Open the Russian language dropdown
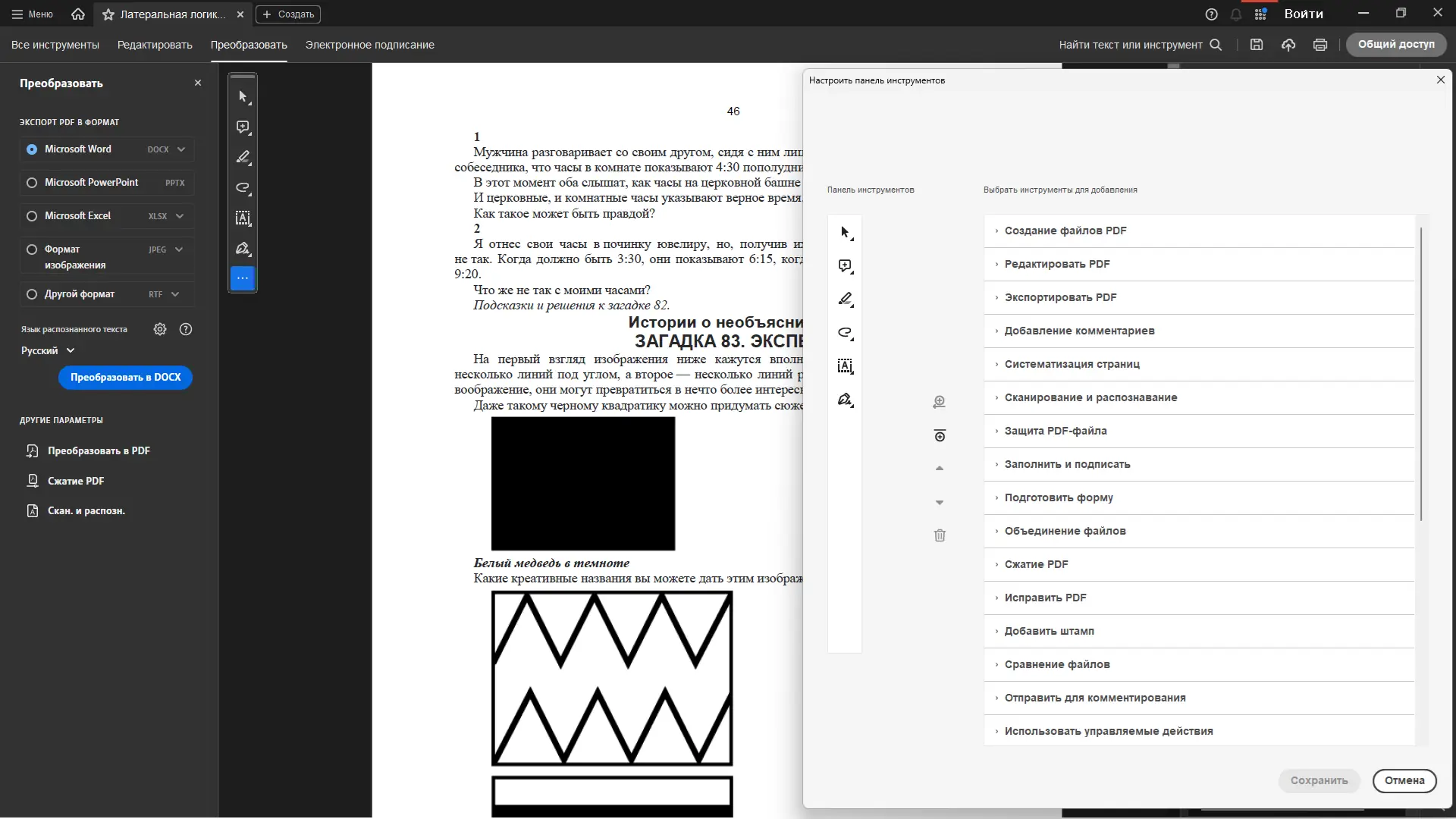Screen dimensions: 1456x819 click(x=48, y=350)
